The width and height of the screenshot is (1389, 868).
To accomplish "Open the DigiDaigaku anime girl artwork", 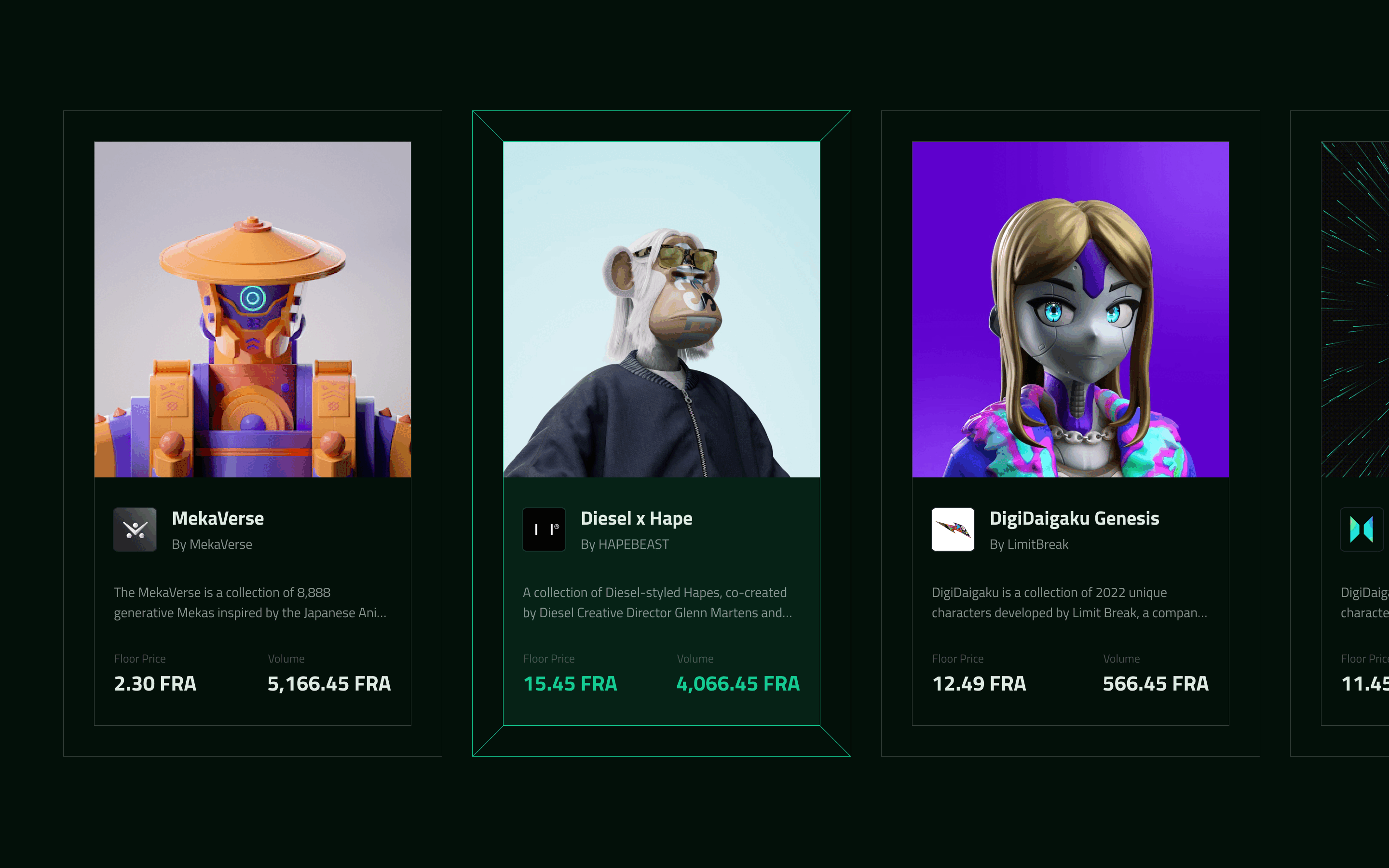I will (1071, 310).
